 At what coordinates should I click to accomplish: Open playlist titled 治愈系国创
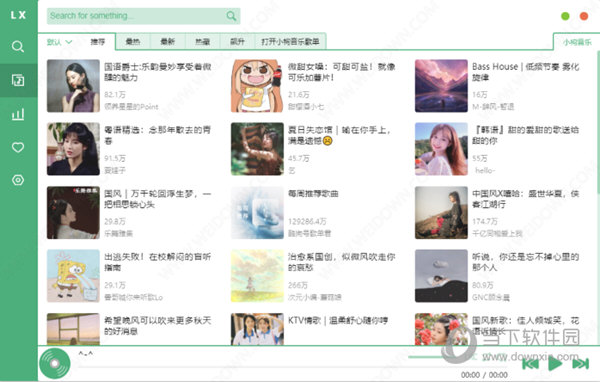341,262
